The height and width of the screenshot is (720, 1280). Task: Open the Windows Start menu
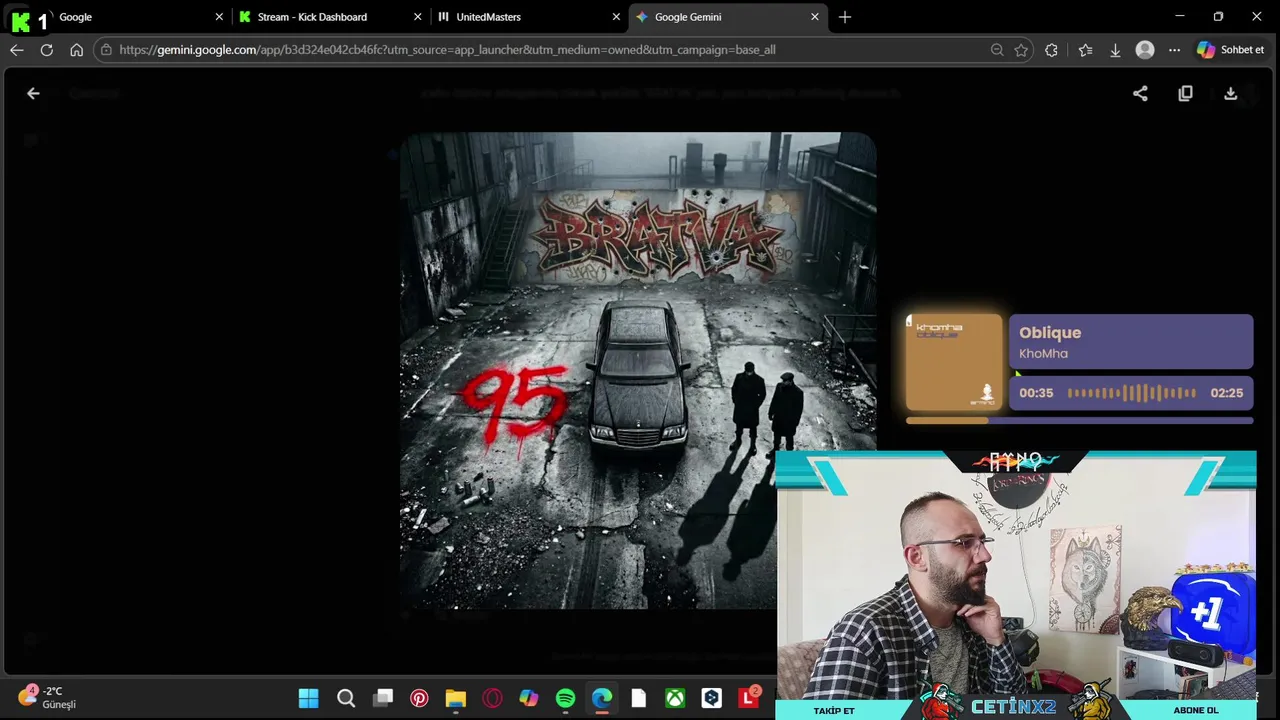[x=308, y=698]
